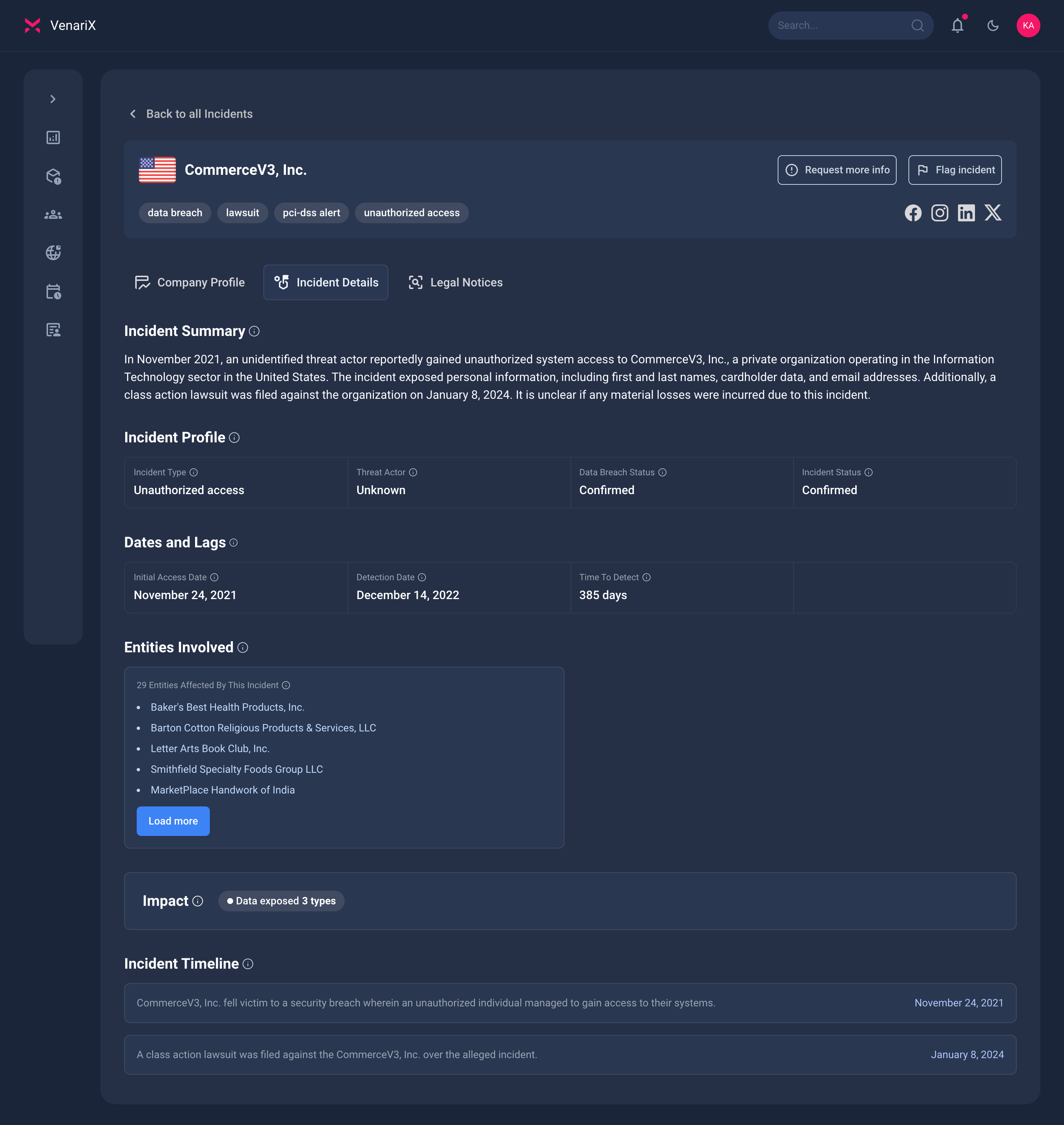Open the package alert sidebar icon
The image size is (1064, 1125).
tap(53, 176)
